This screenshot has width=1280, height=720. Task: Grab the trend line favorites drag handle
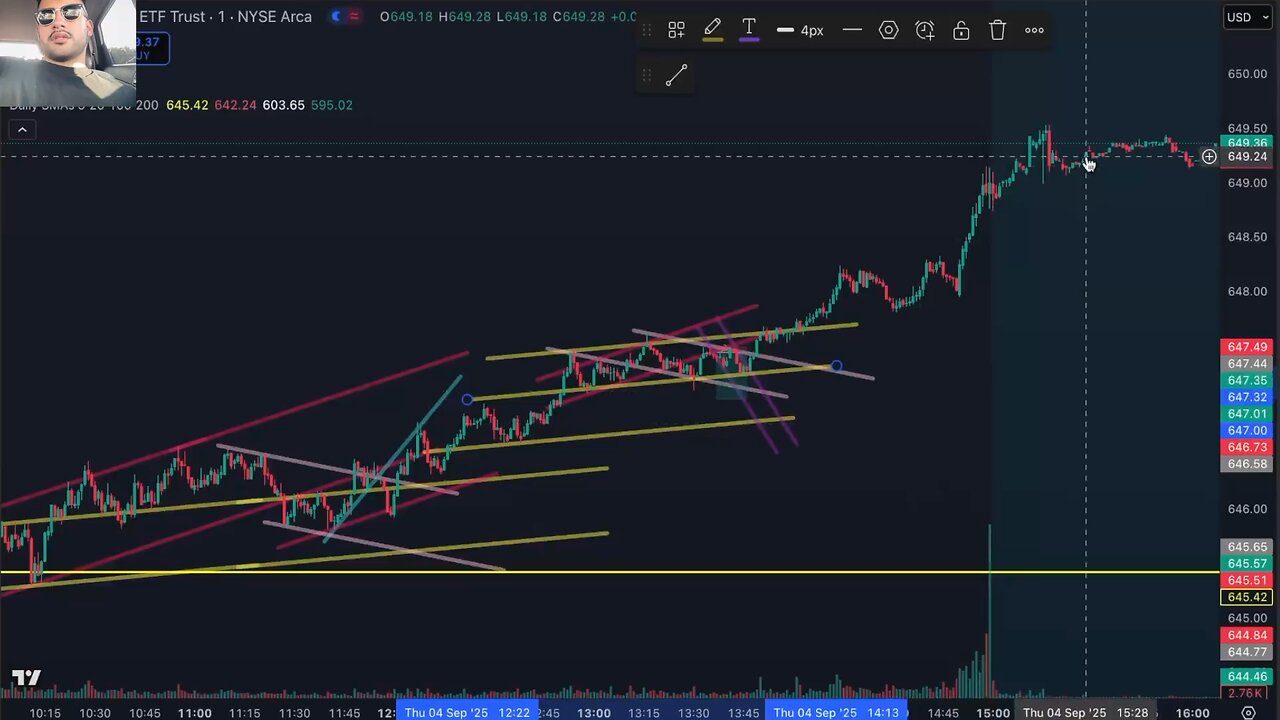(647, 75)
